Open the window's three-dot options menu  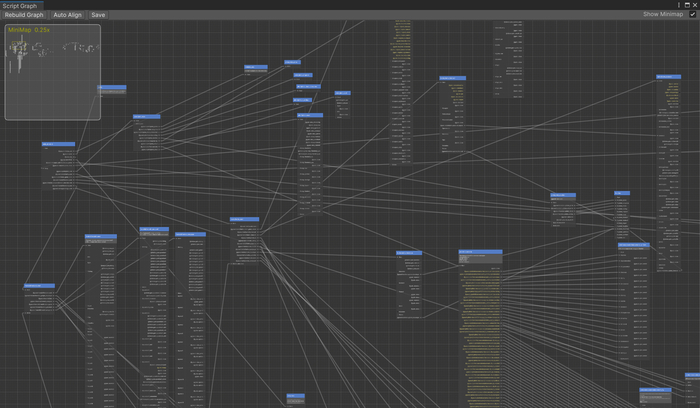[x=677, y=5]
